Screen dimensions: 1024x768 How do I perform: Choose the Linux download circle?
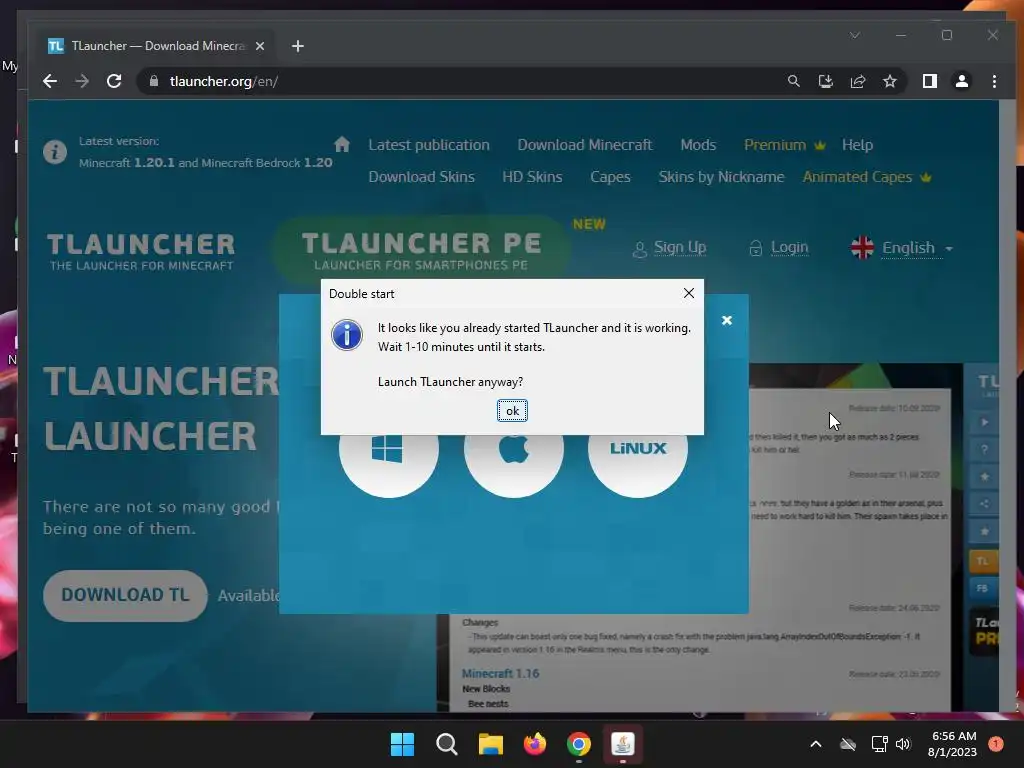[638, 449]
